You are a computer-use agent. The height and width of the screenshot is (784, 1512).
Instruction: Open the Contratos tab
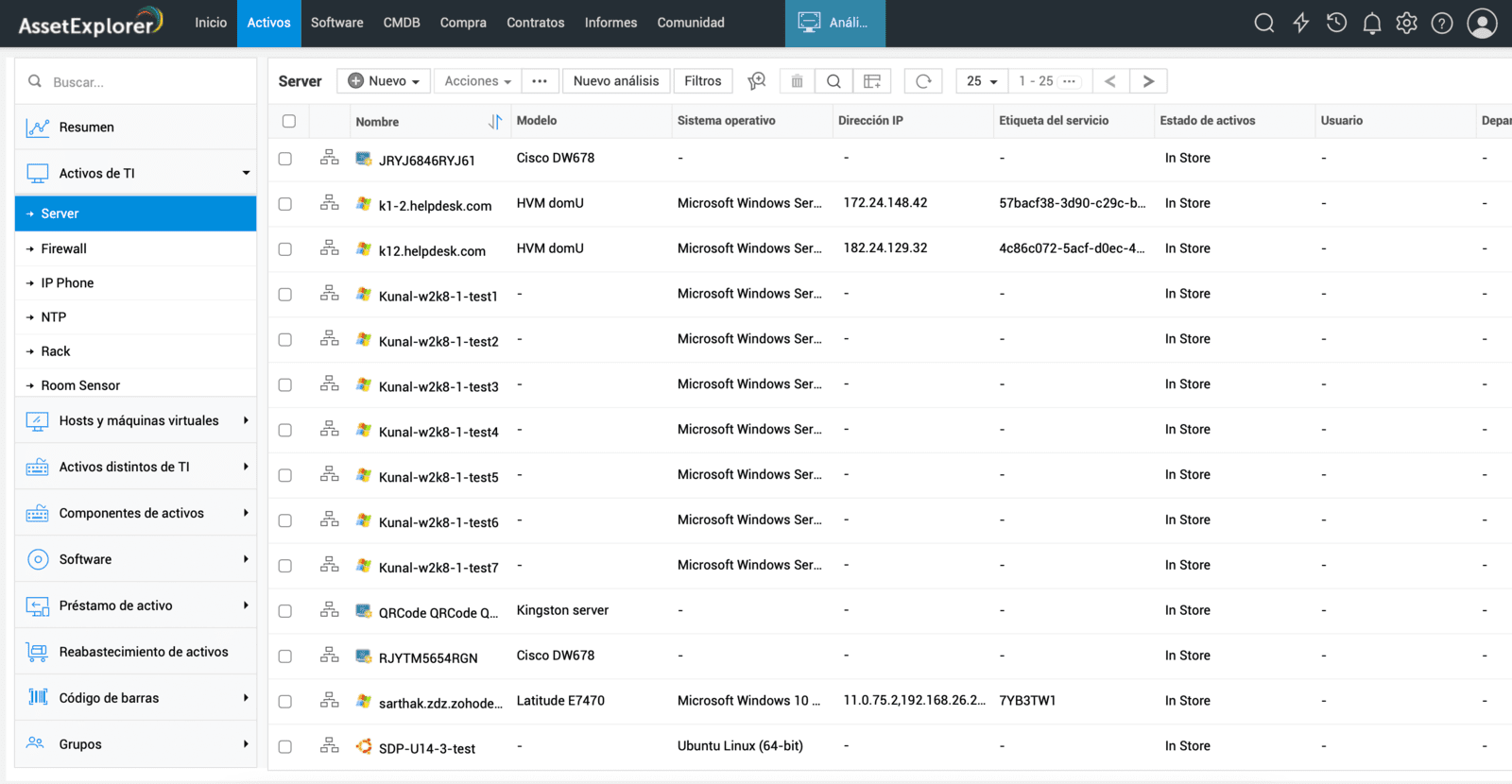(536, 23)
